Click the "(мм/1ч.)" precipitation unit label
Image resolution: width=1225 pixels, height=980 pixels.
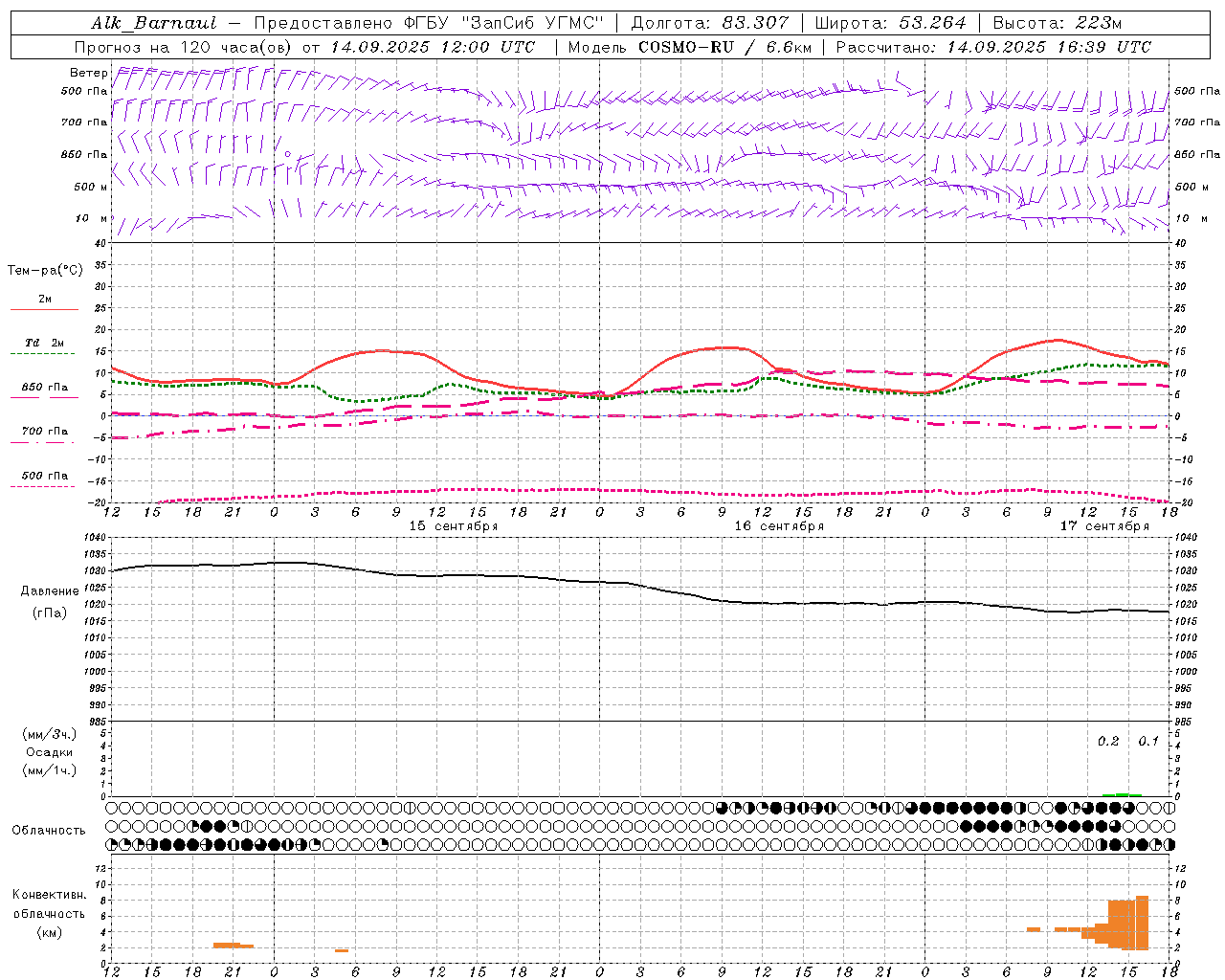click(50, 770)
